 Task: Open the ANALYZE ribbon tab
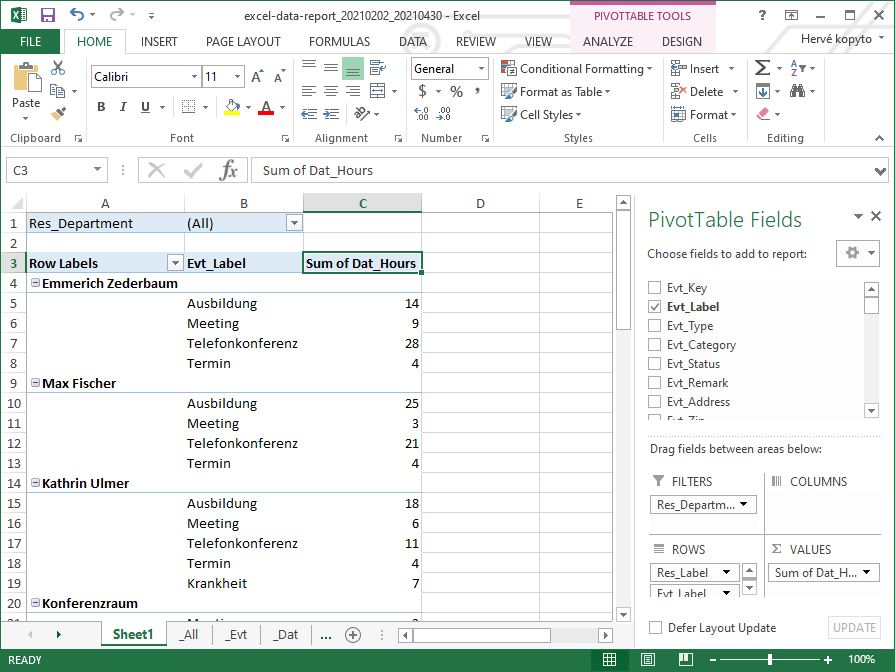click(607, 41)
